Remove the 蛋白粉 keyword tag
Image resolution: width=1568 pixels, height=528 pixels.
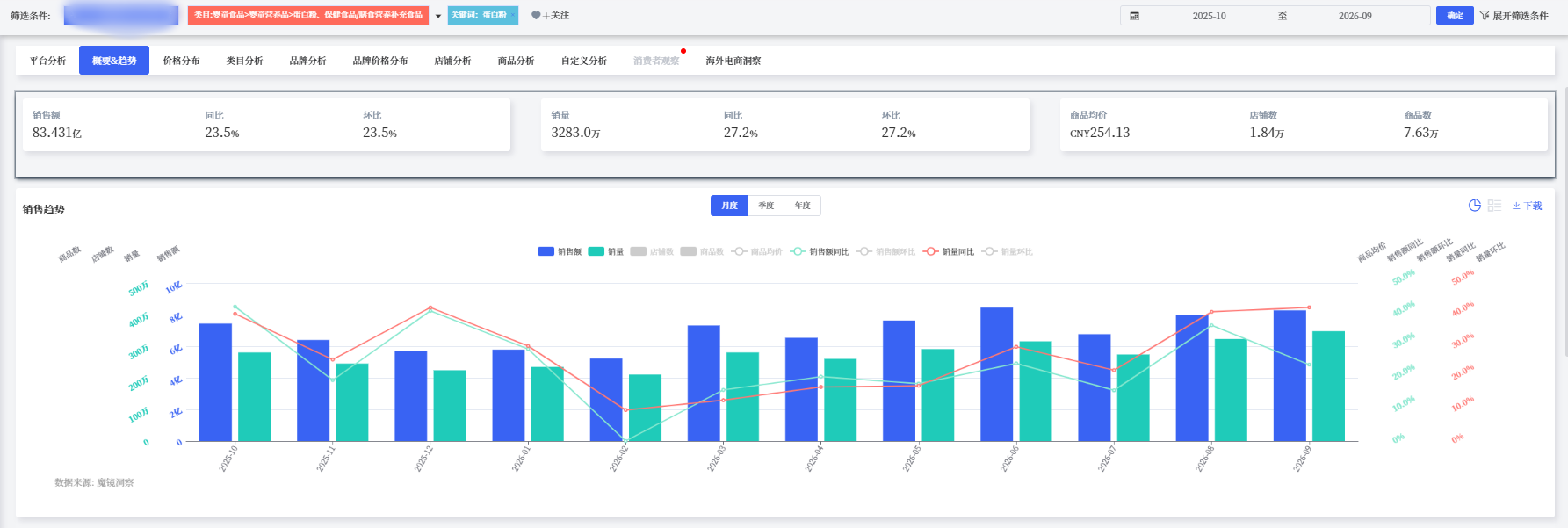click(512, 15)
